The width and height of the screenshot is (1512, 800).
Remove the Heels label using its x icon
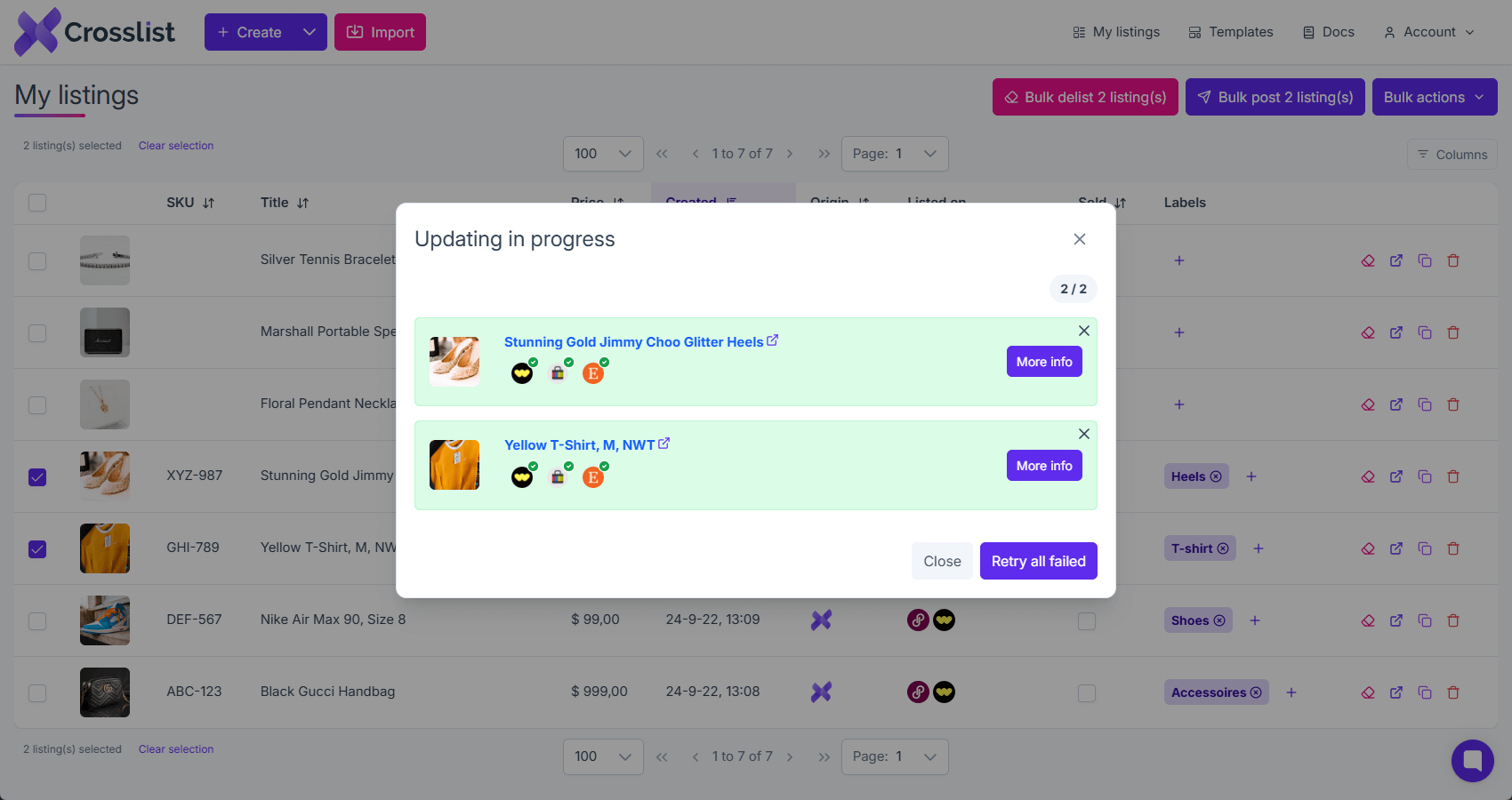click(1216, 476)
